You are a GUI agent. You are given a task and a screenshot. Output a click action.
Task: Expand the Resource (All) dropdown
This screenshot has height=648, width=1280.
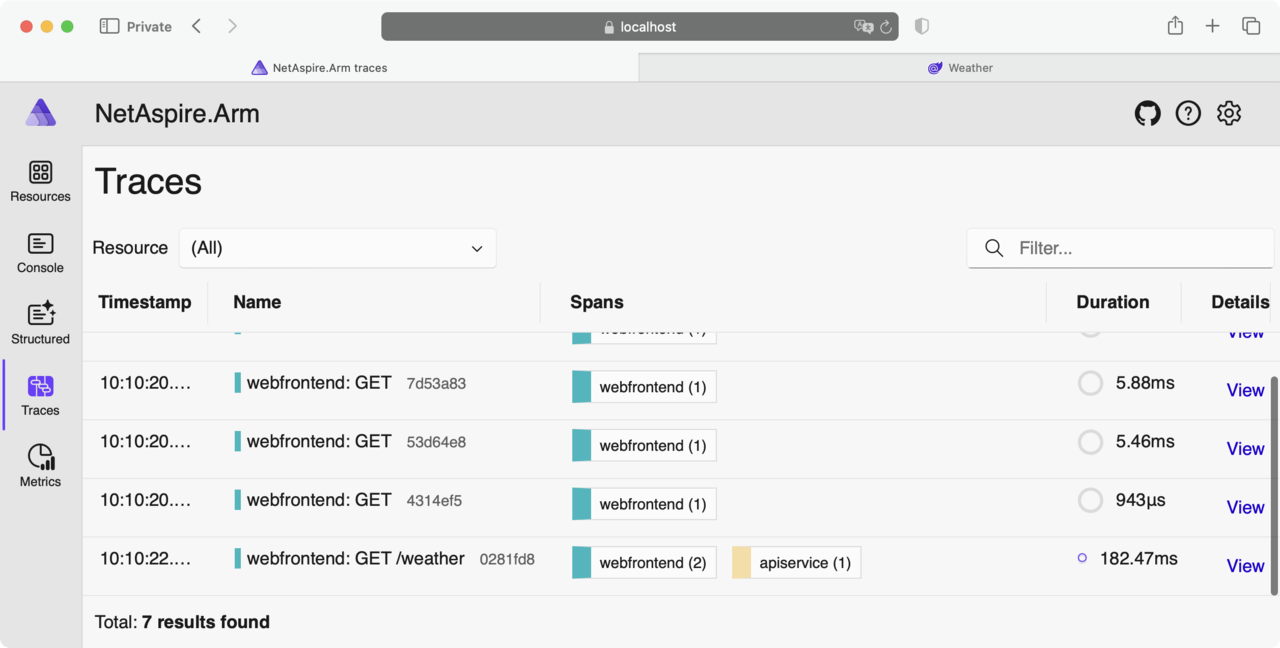tap(337, 248)
